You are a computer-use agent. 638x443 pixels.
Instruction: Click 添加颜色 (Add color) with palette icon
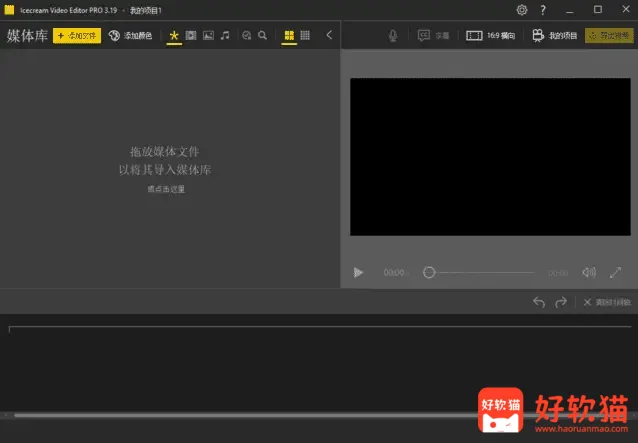click(x=130, y=36)
